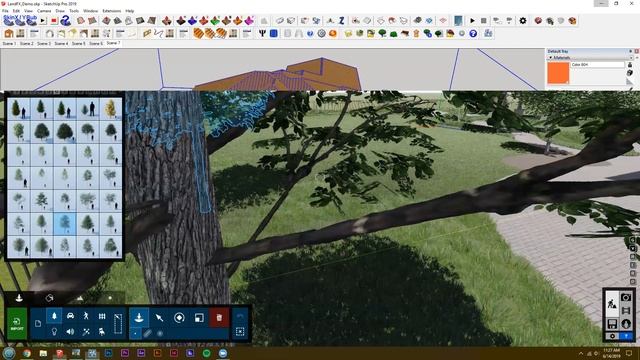Switch to the Scene 7 tab

tap(113, 43)
